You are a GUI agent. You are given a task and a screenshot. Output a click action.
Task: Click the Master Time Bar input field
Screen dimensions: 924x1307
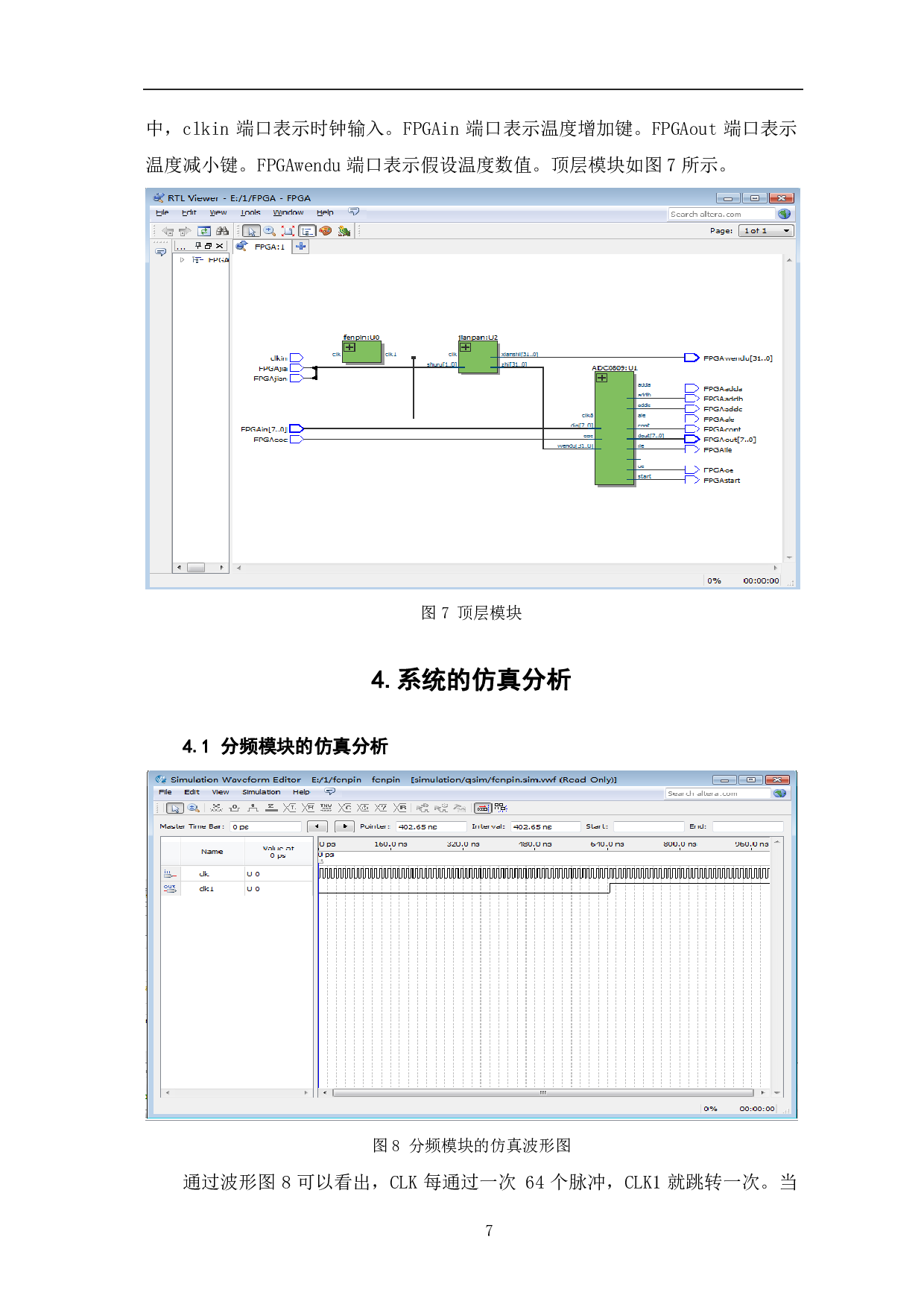[x=265, y=826]
